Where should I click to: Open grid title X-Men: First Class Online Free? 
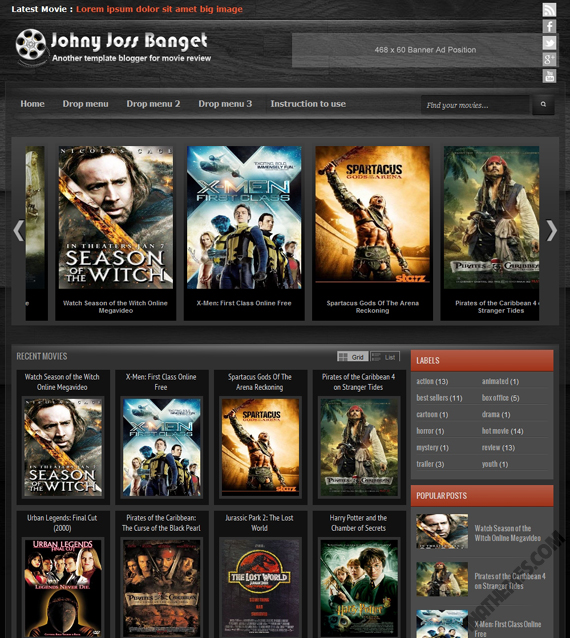coord(161,382)
